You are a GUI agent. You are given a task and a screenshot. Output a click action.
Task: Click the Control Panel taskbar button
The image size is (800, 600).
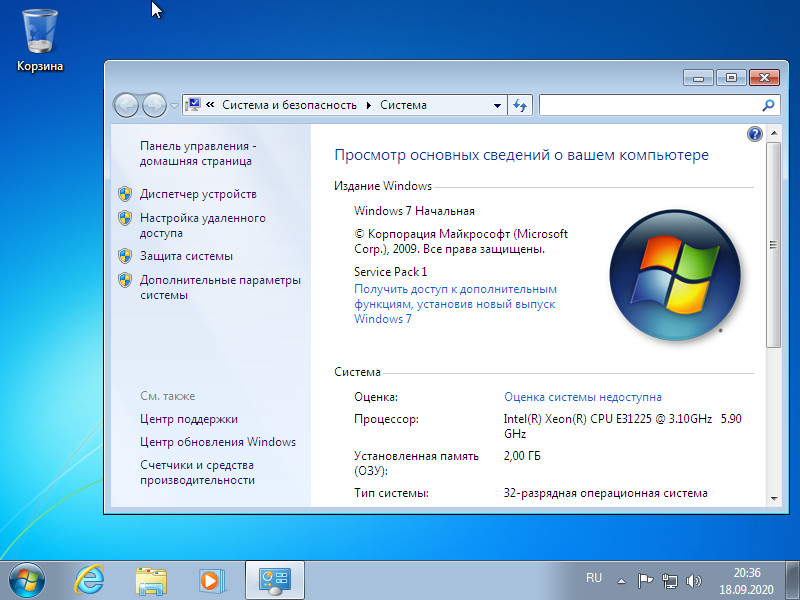coord(274,580)
